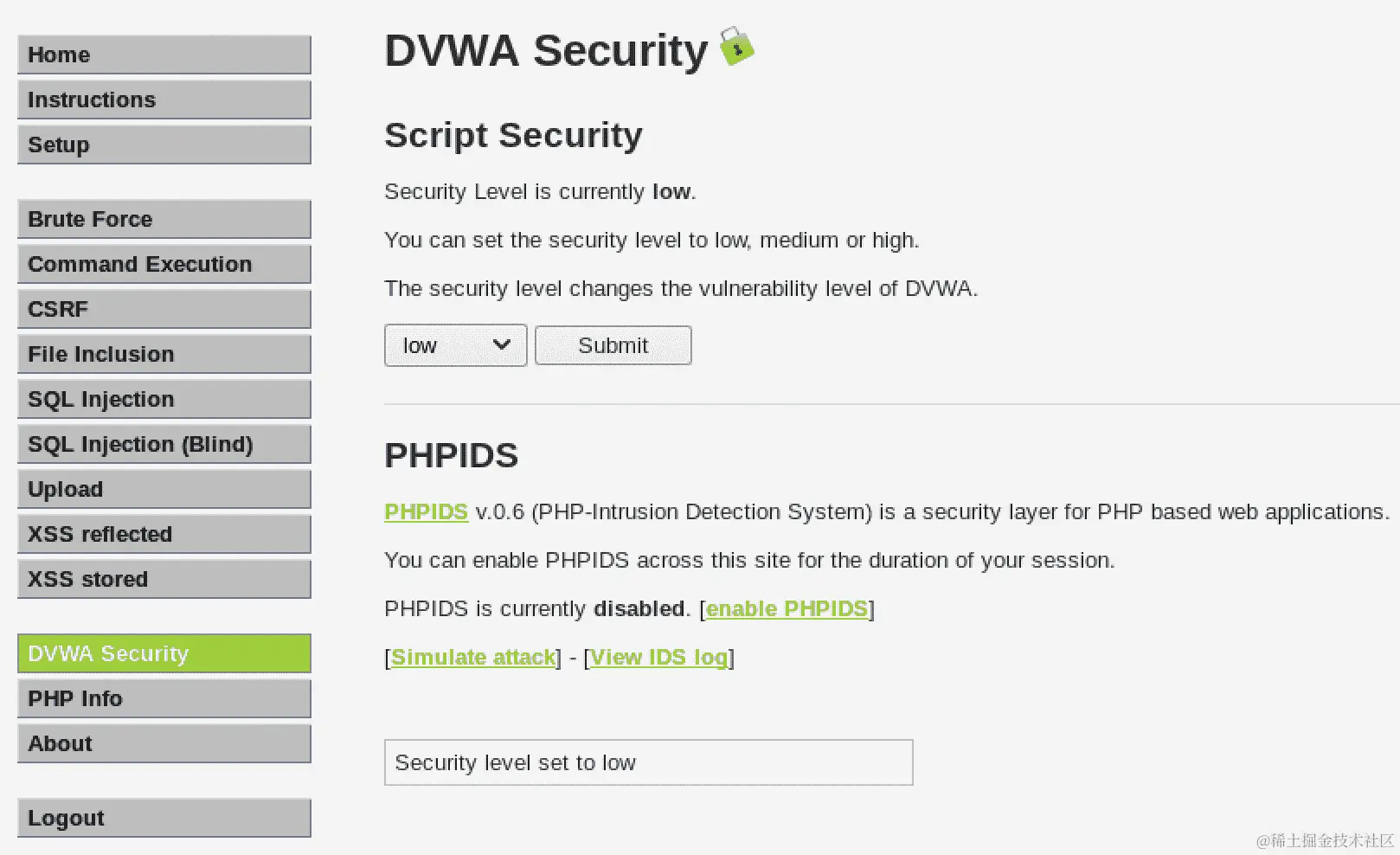
Task: Navigate to the CSRF page
Action: (x=164, y=309)
